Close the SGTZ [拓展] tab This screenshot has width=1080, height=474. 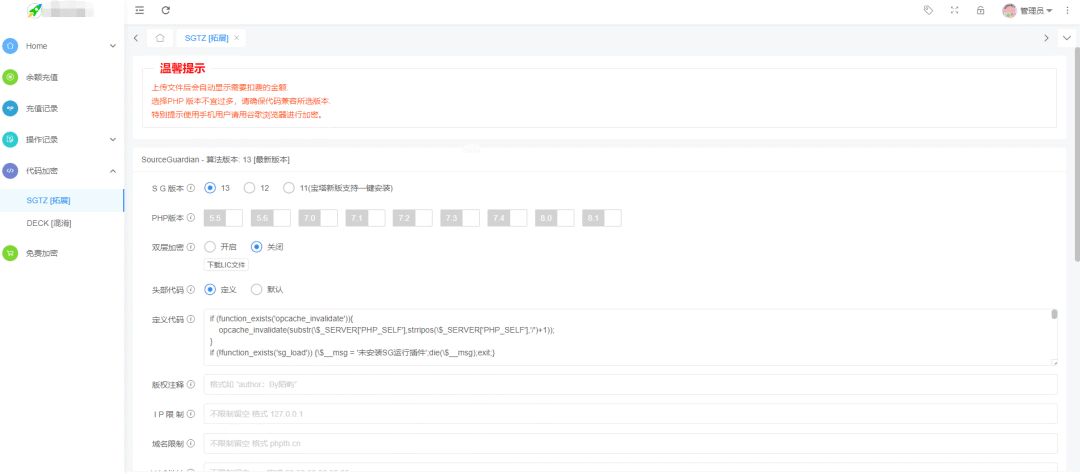point(236,38)
